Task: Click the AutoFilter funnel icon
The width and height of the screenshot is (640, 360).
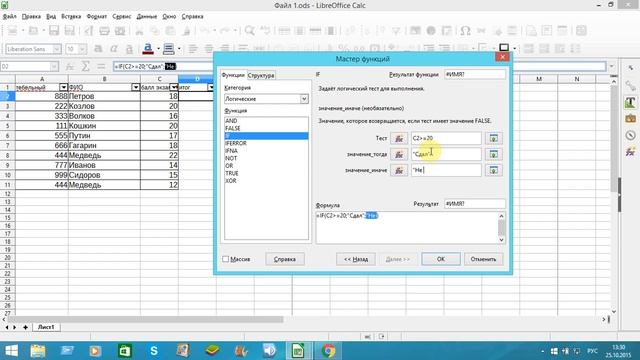Action: click(396, 31)
